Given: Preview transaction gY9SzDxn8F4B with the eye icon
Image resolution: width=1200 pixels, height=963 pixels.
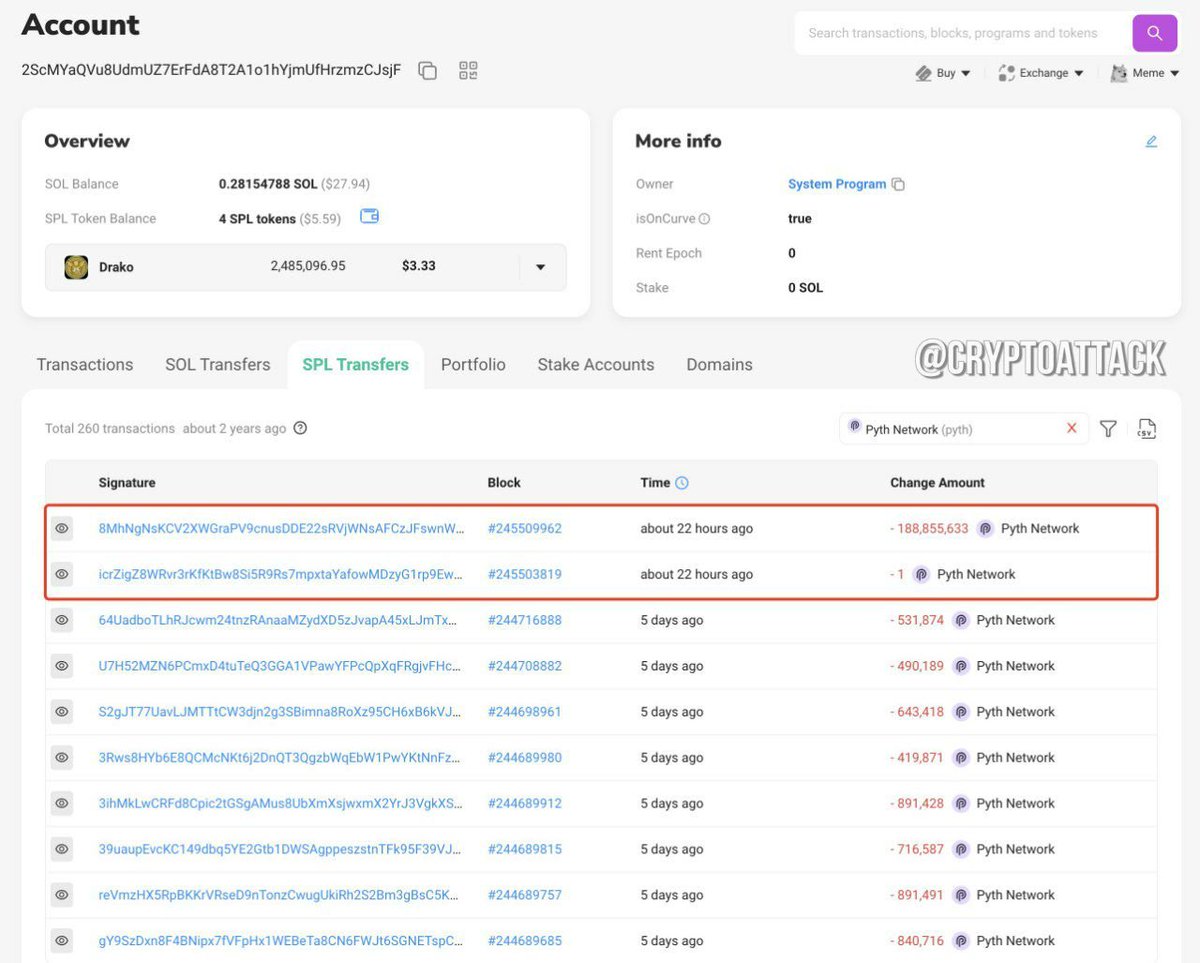Looking at the screenshot, I should pyautogui.click(x=62, y=941).
